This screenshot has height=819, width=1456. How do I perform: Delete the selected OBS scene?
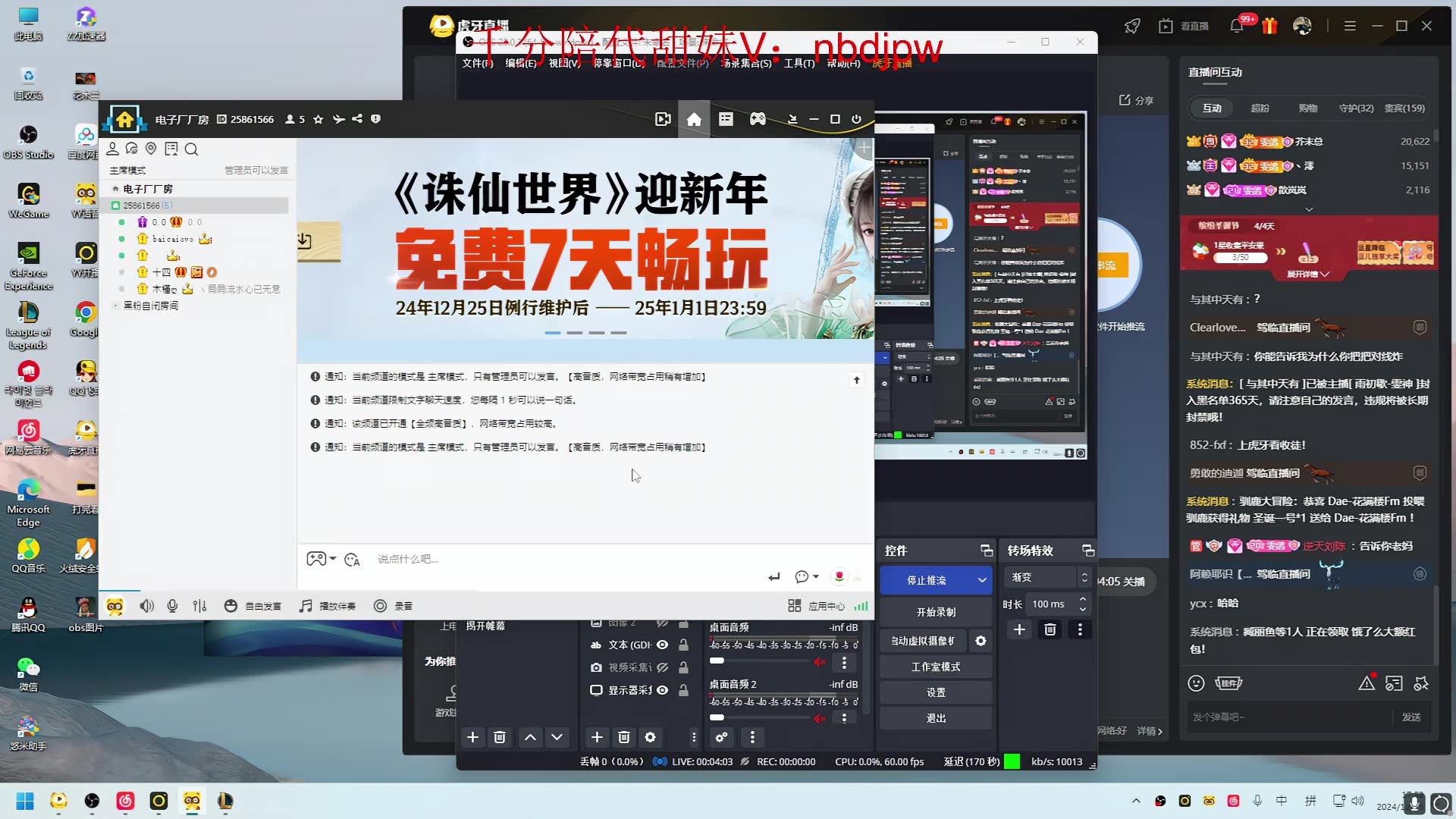(x=500, y=737)
